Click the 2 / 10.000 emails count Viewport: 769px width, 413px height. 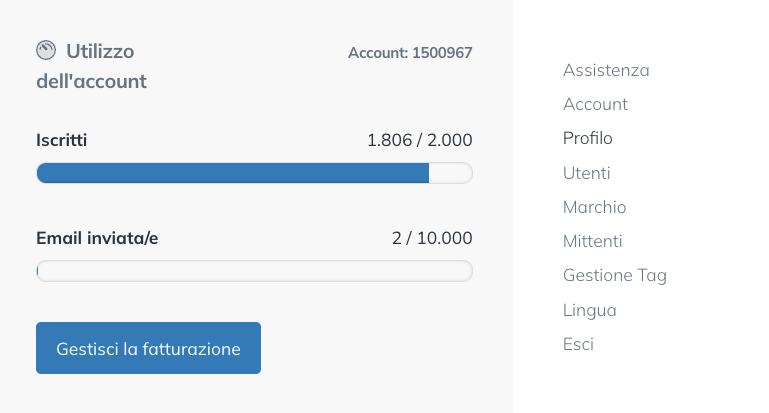pos(431,238)
